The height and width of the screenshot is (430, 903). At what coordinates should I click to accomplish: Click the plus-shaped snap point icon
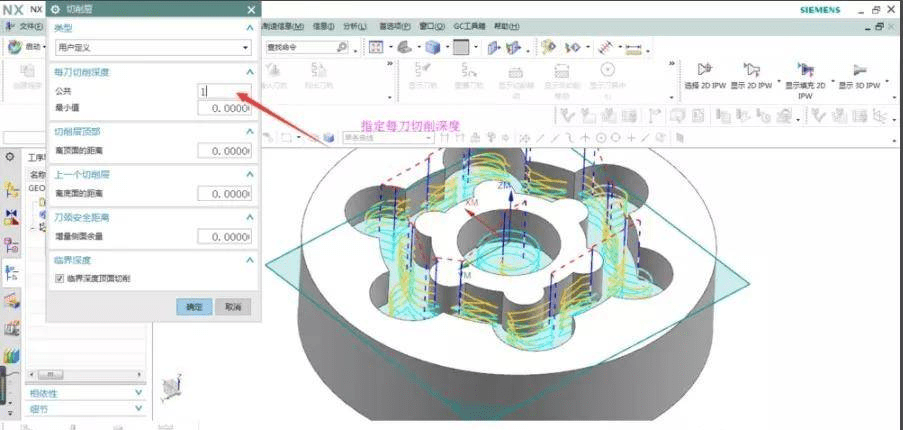[x=631, y=138]
